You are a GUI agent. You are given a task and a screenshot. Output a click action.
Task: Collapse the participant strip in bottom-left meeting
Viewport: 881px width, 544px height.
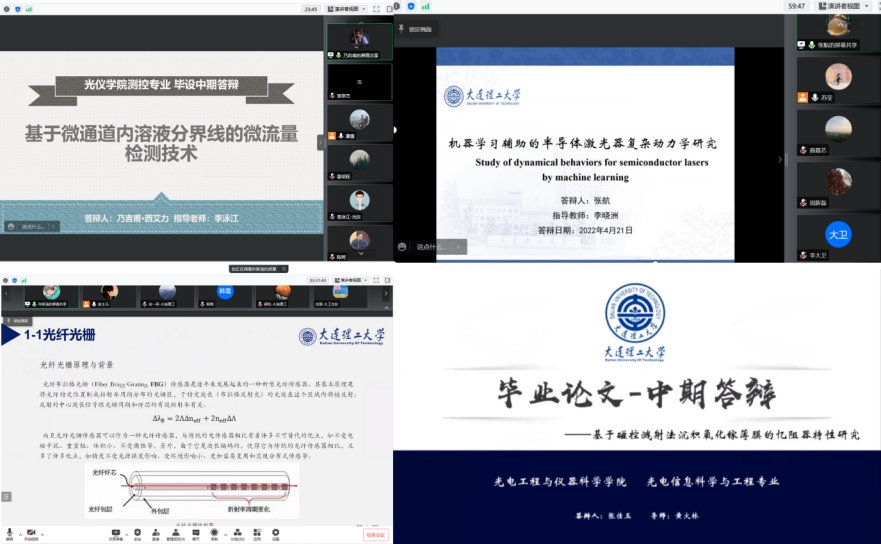click(386, 307)
